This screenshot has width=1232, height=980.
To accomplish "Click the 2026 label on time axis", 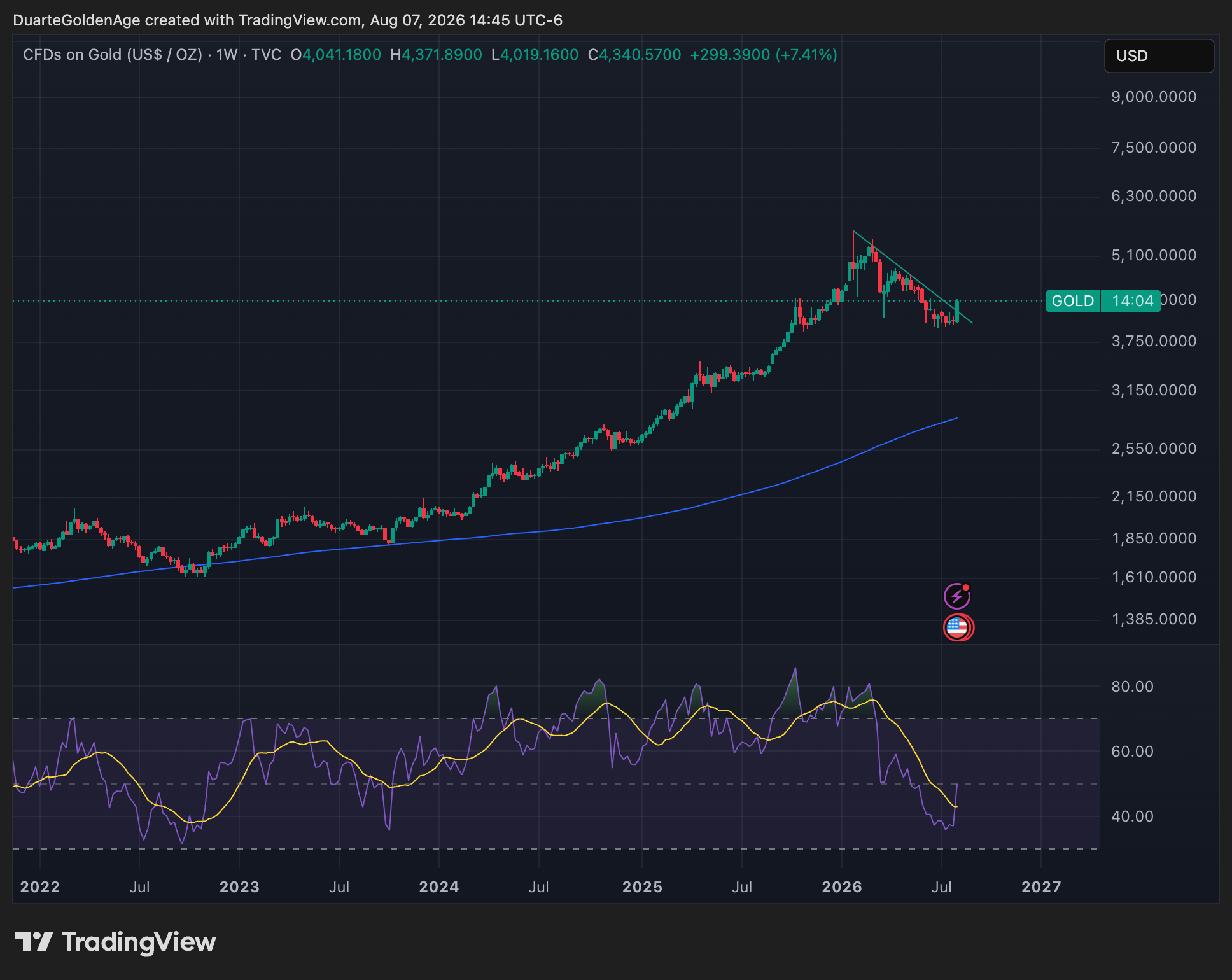I will (842, 887).
